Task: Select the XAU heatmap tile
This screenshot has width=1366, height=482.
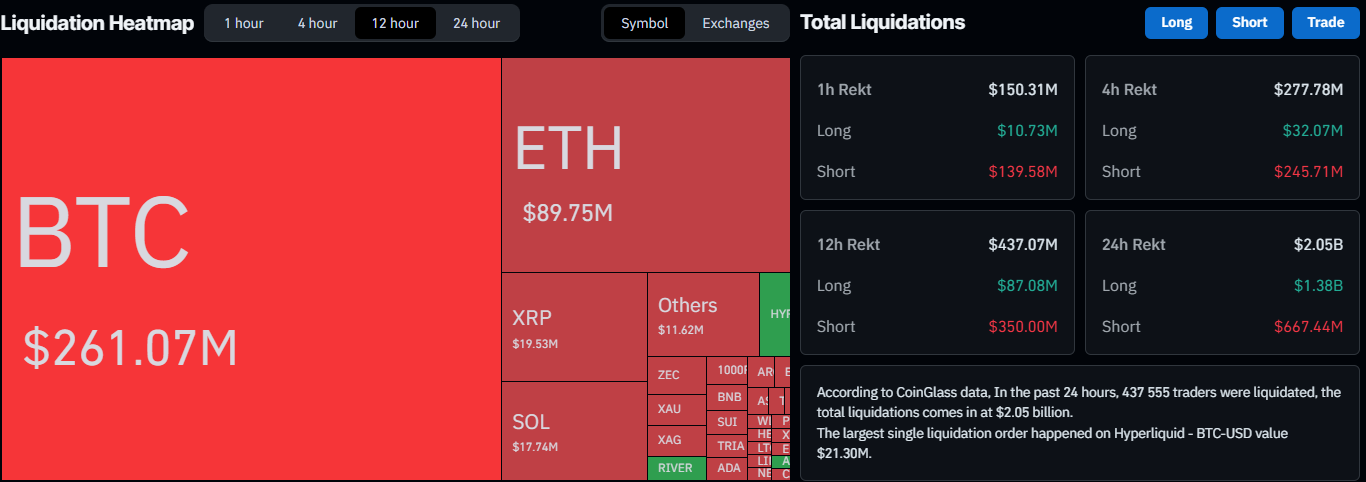Action: coord(676,408)
